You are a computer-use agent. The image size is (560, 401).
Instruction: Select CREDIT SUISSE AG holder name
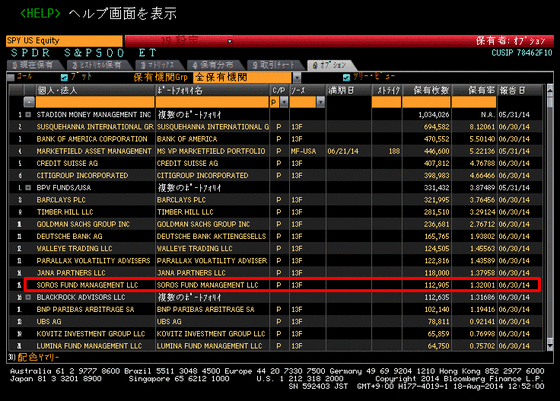click(x=67, y=163)
